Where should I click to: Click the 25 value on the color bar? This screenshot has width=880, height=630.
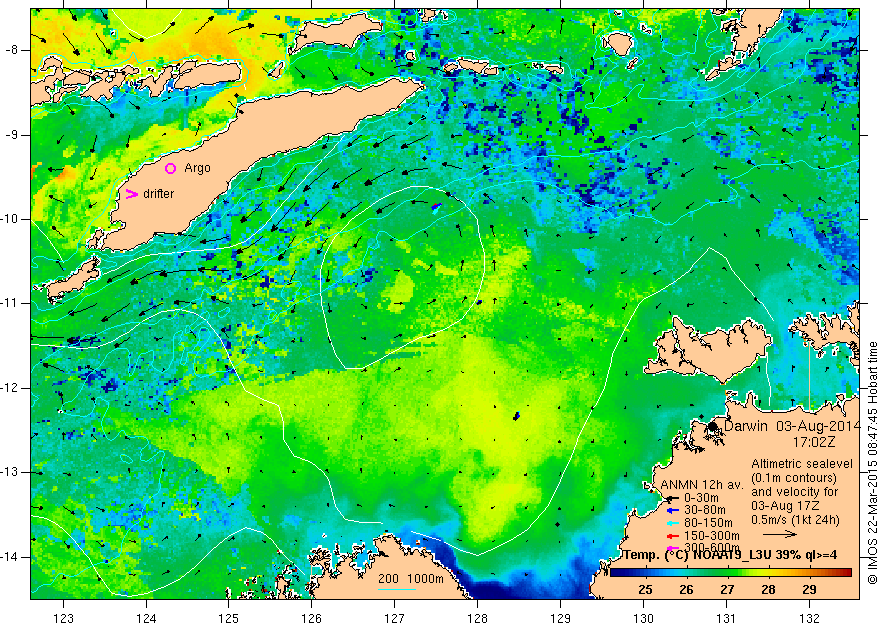coord(645,590)
